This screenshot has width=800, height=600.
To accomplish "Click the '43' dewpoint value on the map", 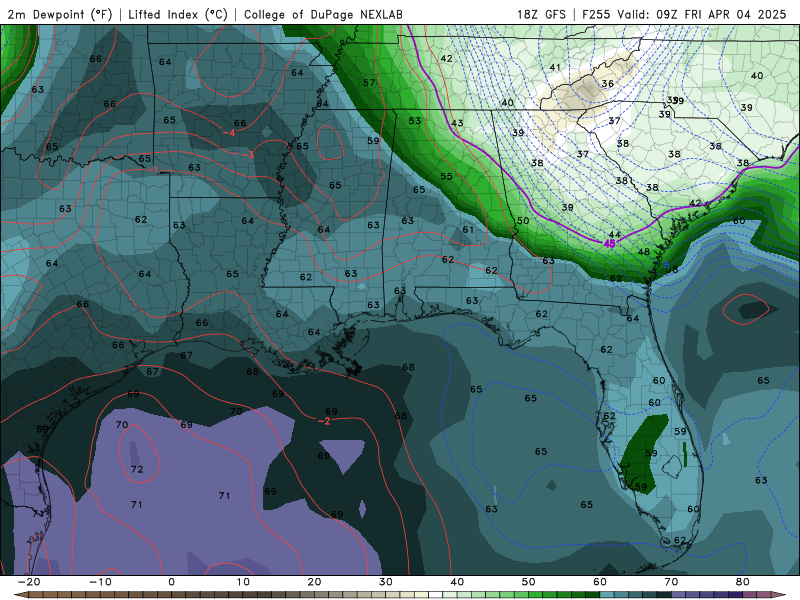I will (x=457, y=123).
